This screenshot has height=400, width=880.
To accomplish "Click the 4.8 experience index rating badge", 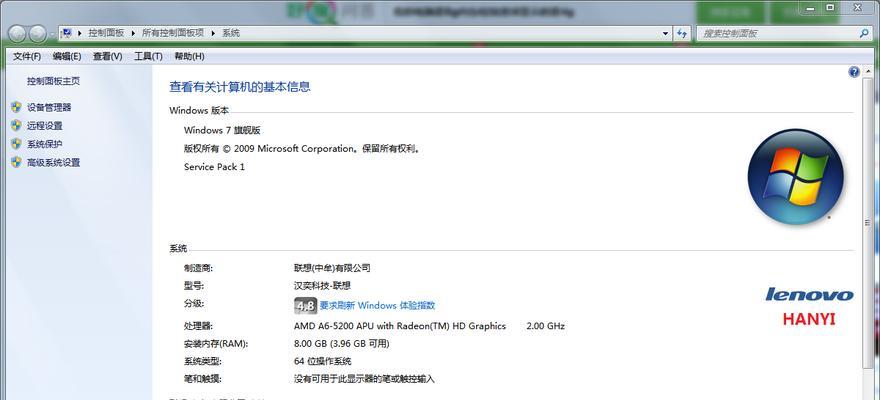I will [x=305, y=306].
